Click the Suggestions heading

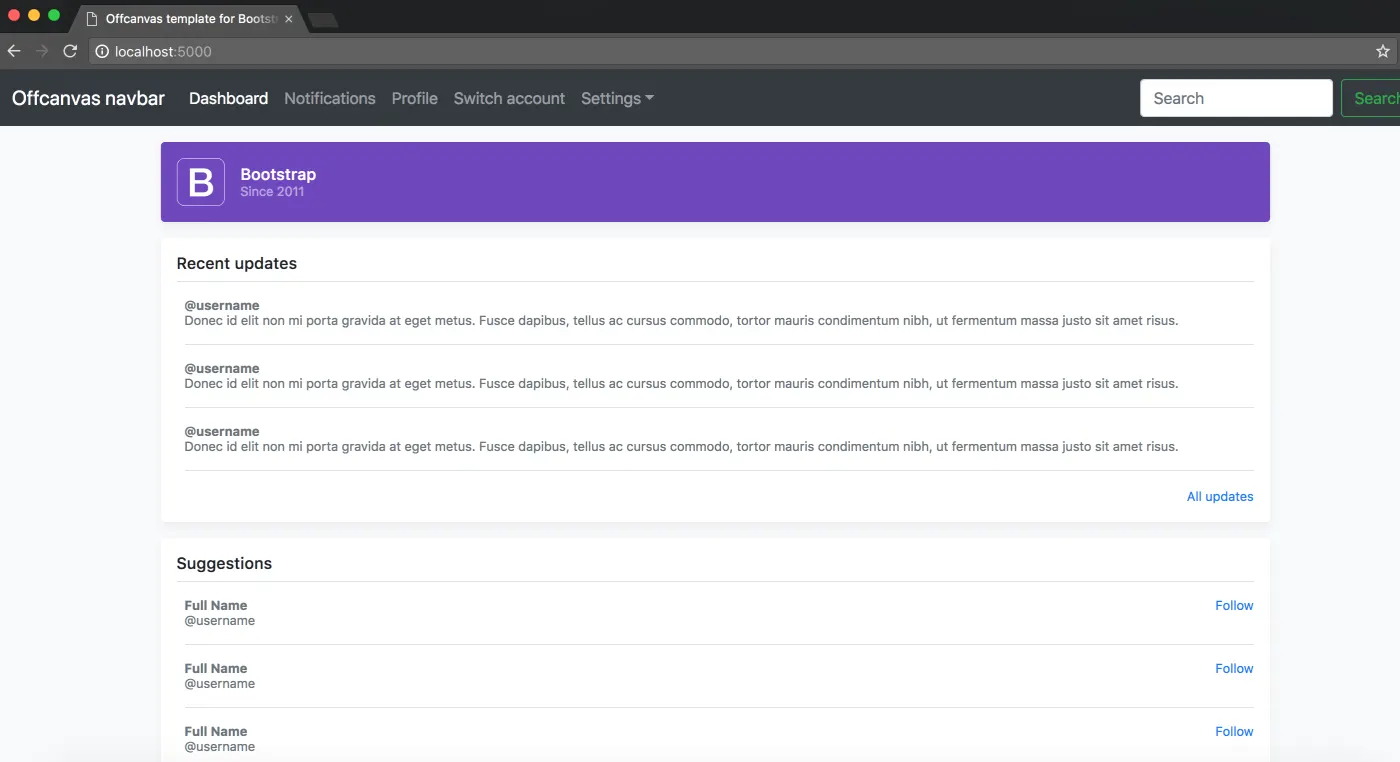click(x=224, y=564)
